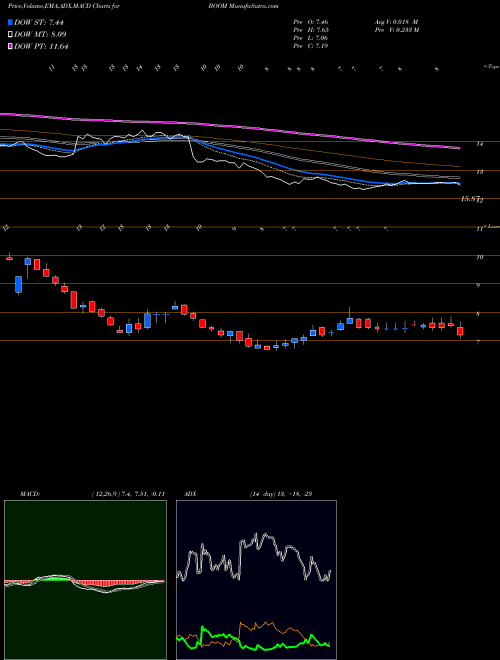The width and height of the screenshot is (500, 660).
Task: Click inside the dark blue ADX chart panel
Action: [256, 580]
